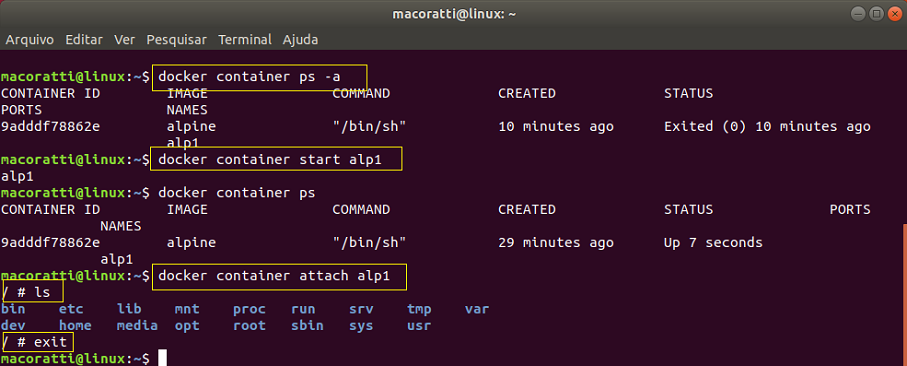Open the Editar menu

pos(84,40)
